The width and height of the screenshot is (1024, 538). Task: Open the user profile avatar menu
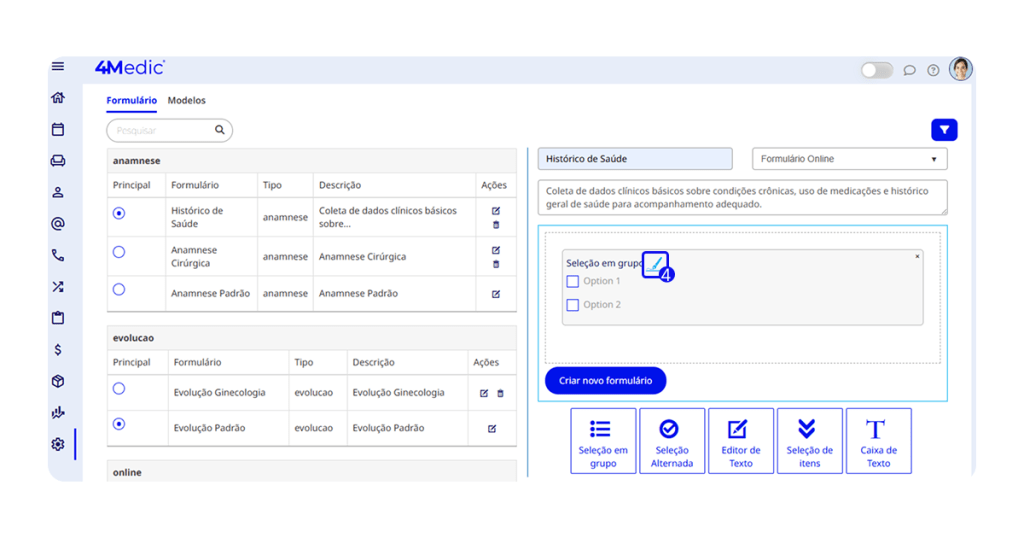click(x=960, y=69)
